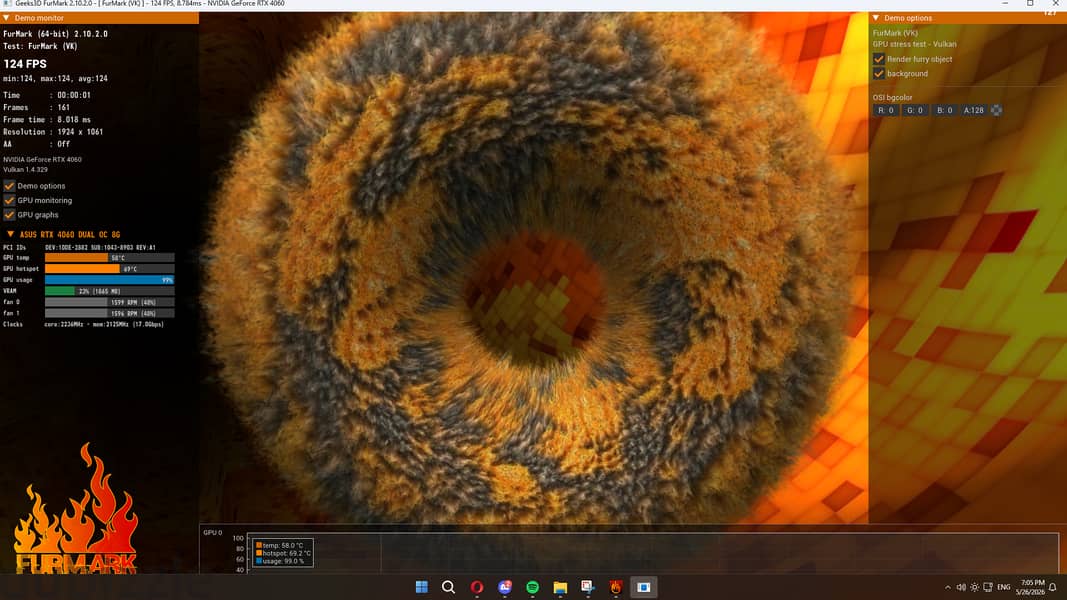
Task: Click the PCI IDs row
Action: 79,248
